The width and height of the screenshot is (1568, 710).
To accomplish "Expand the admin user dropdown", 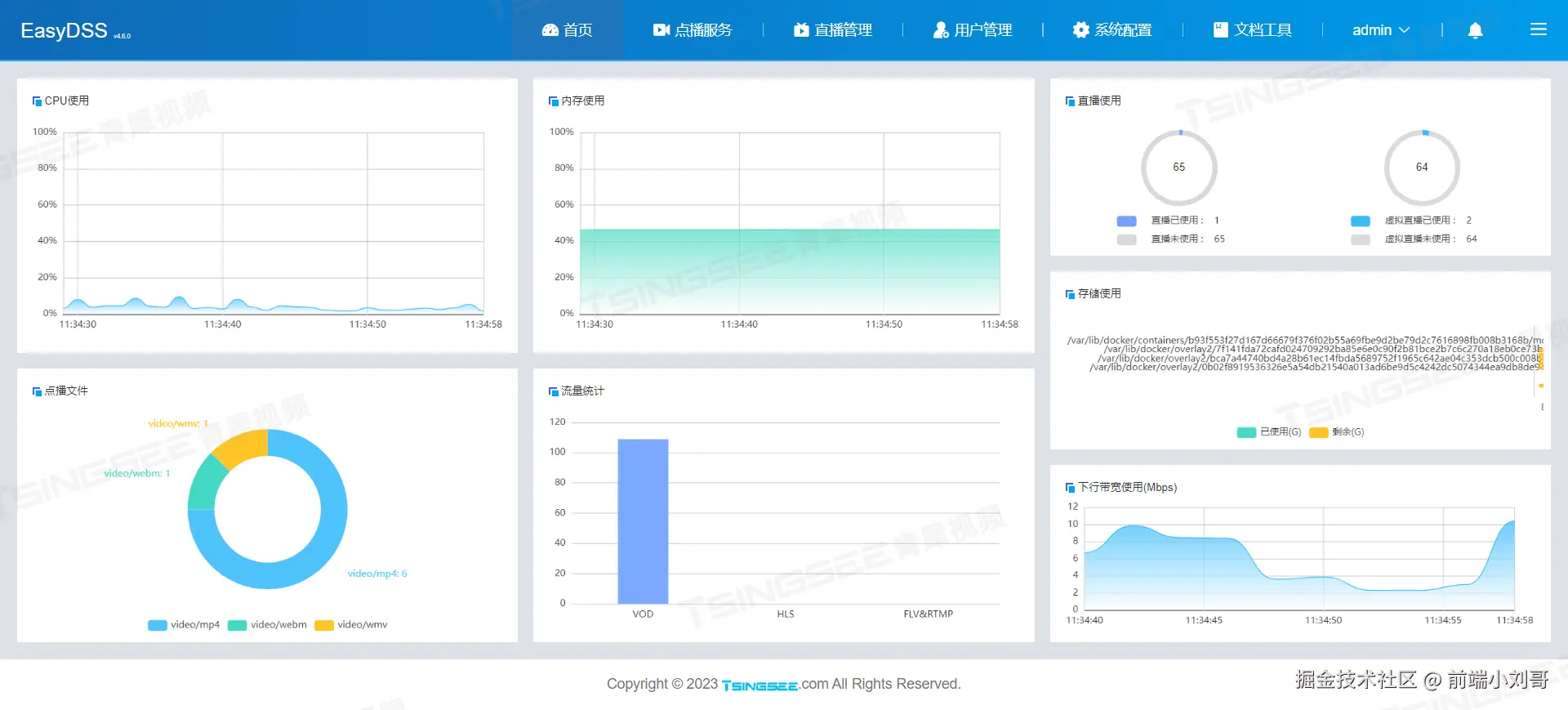I will [x=1381, y=30].
